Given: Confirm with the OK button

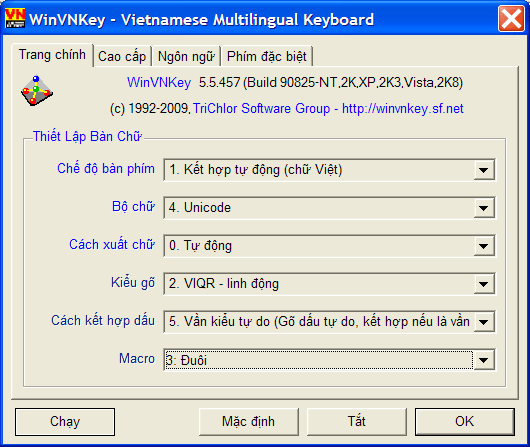Looking at the screenshot, I should [465, 422].
